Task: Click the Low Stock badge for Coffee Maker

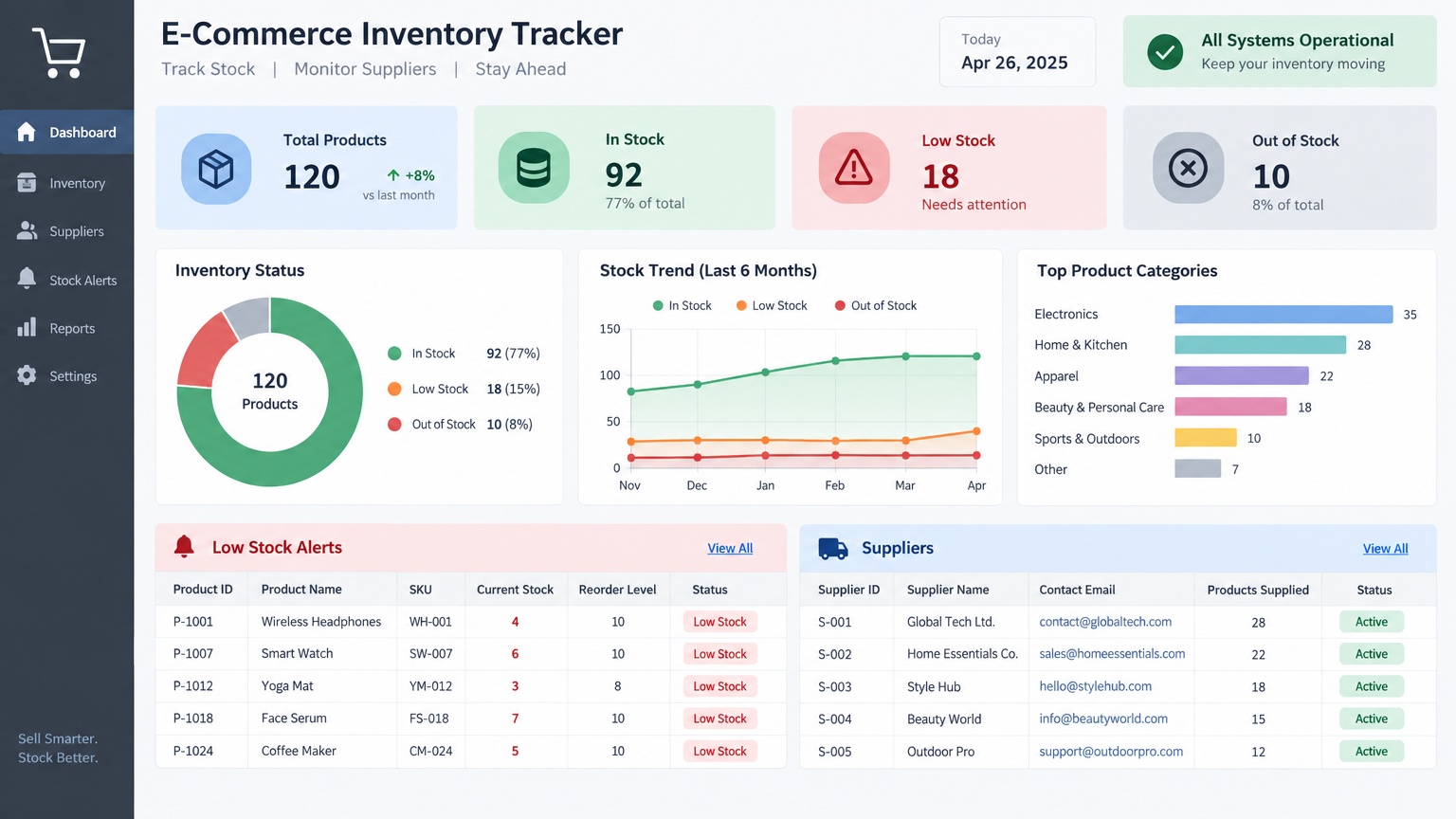Action: [719, 751]
